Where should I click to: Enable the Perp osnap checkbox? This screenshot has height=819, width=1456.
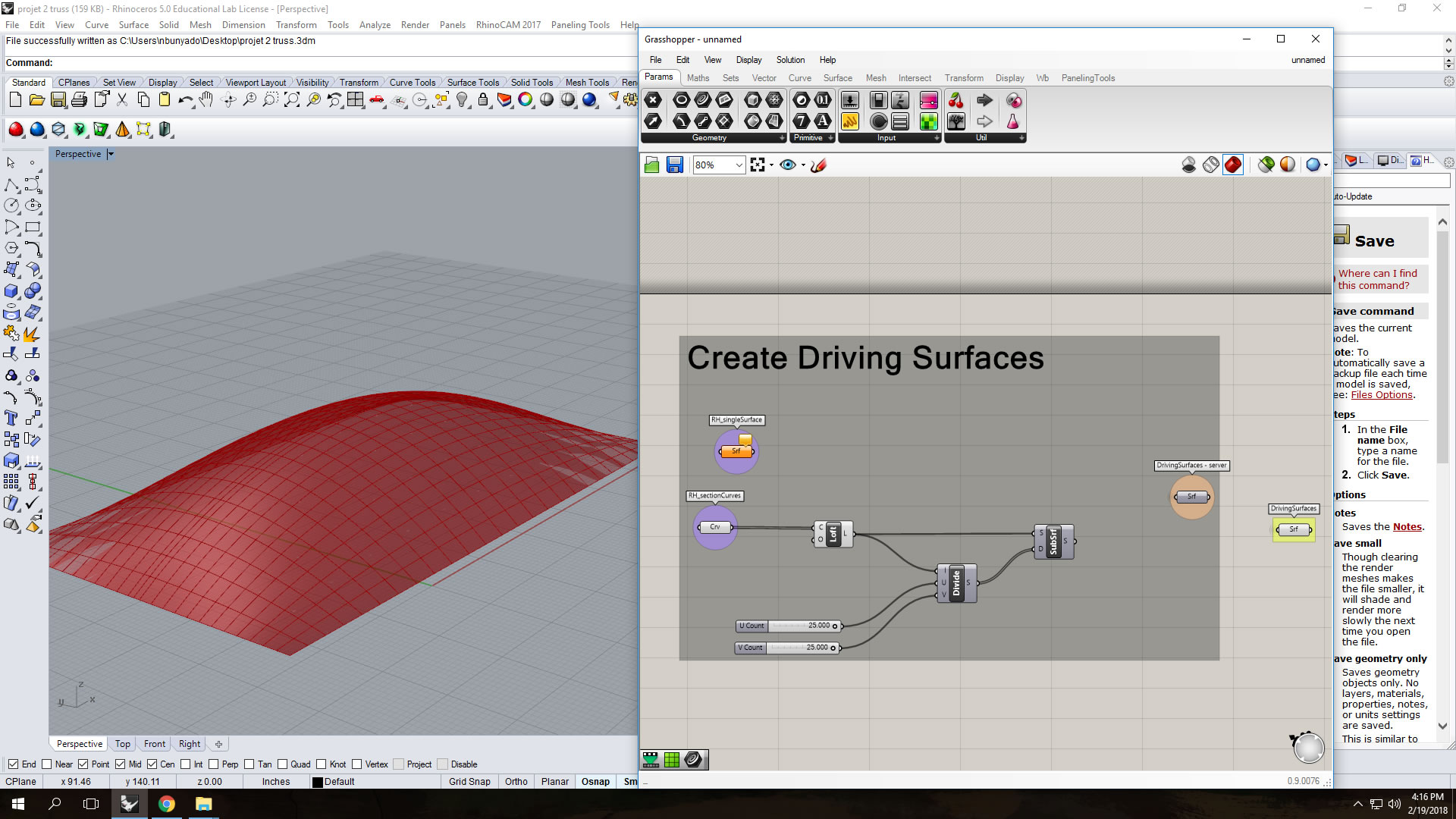coord(214,764)
